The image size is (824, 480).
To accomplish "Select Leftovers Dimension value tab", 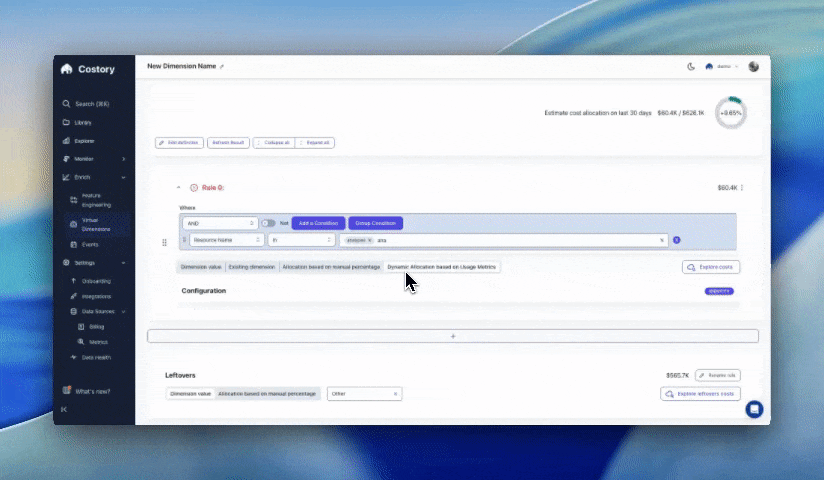I will (x=190, y=394).
